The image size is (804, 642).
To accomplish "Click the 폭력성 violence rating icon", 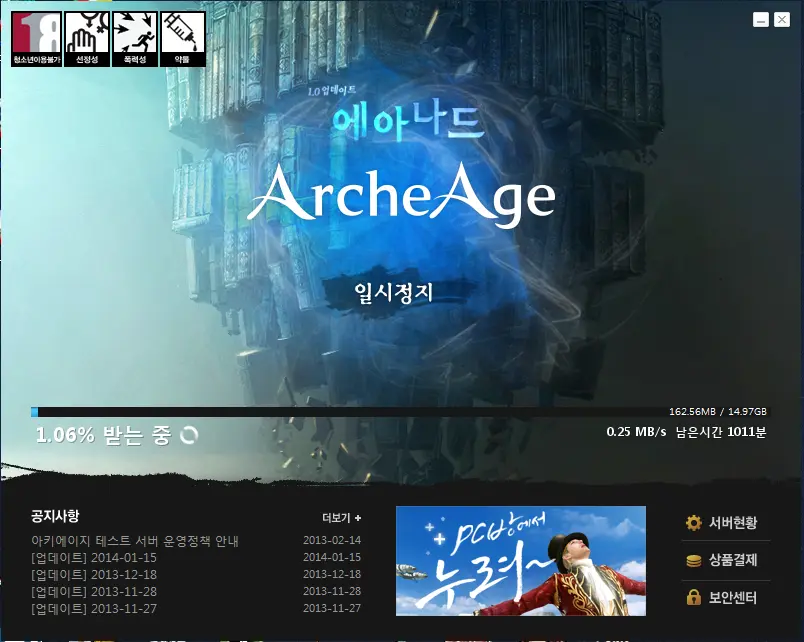I will 134,39.
